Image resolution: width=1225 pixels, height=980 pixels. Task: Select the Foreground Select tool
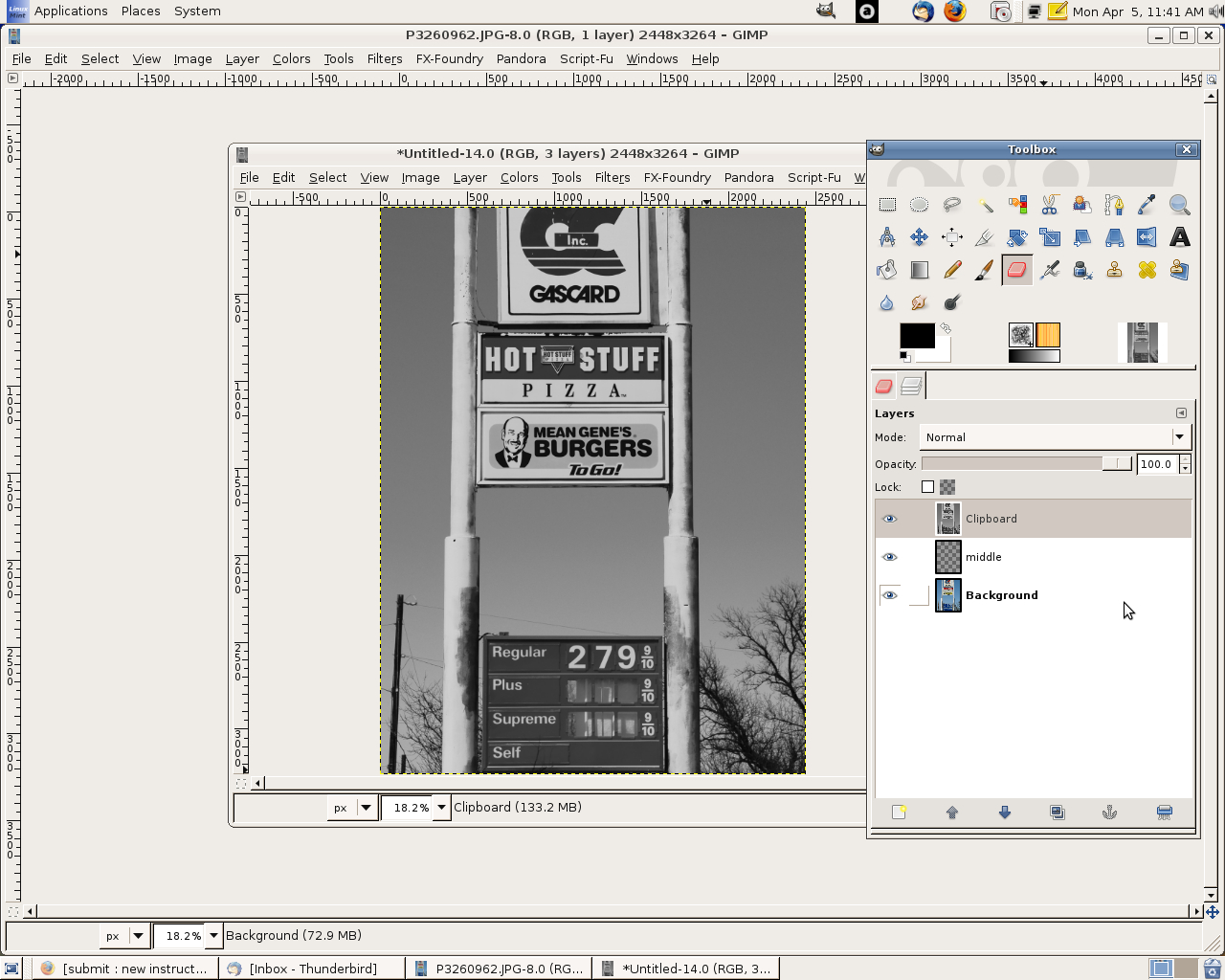(x=1082, y=205)
